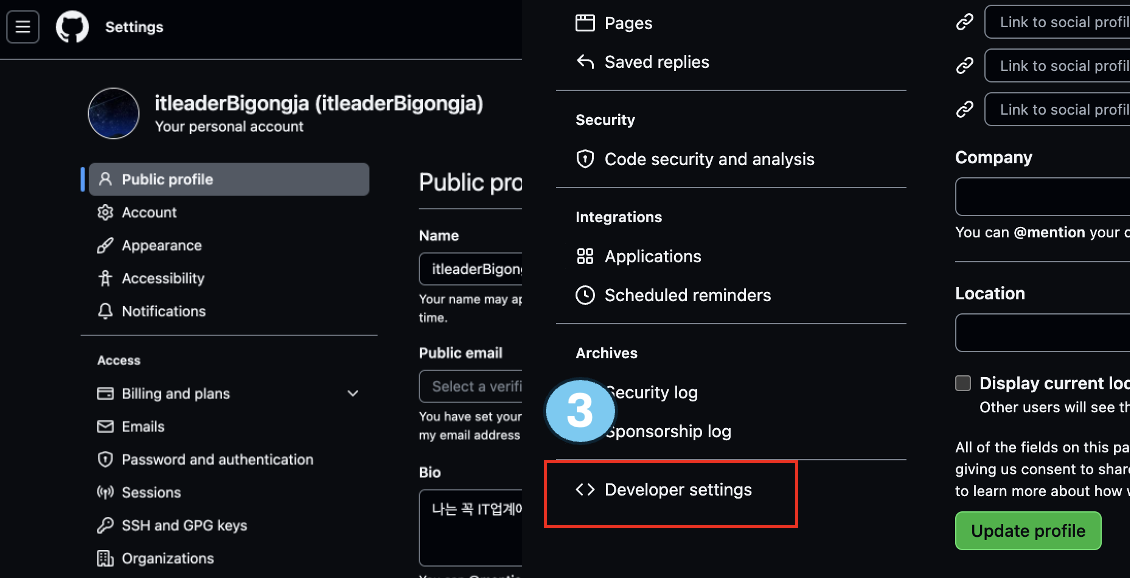Open the hamburger navigation menu
Image resolution: width=1130 pixels, height=578 pixels.
click(x=23, y=27)
